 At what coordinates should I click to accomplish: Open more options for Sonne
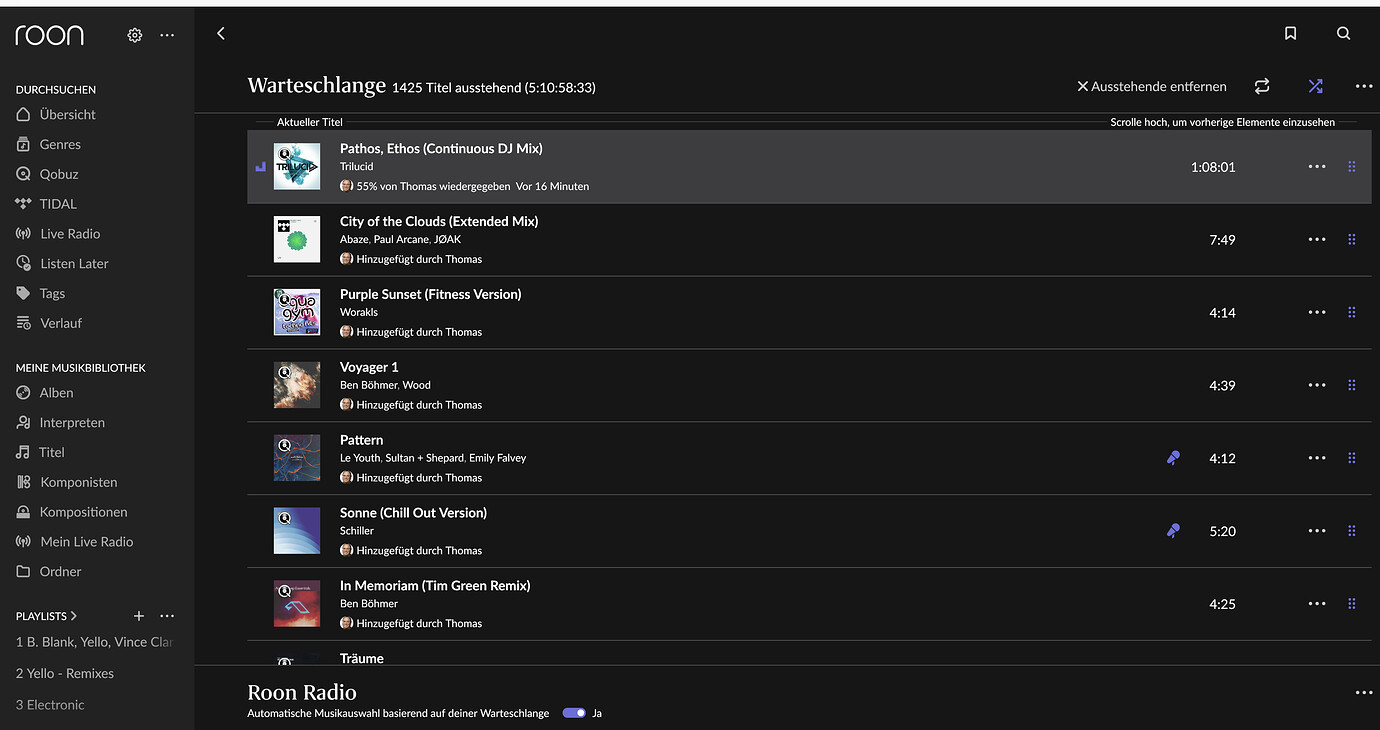(x=1317, y=531)
